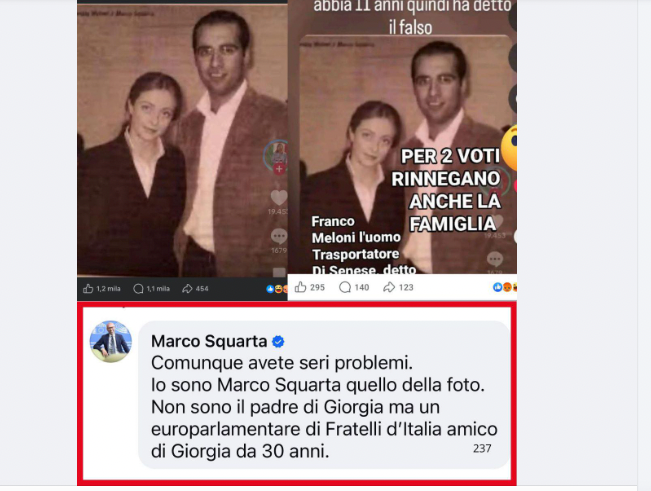
Task: Like the right post showing 295
Action: tap(301, 287)
